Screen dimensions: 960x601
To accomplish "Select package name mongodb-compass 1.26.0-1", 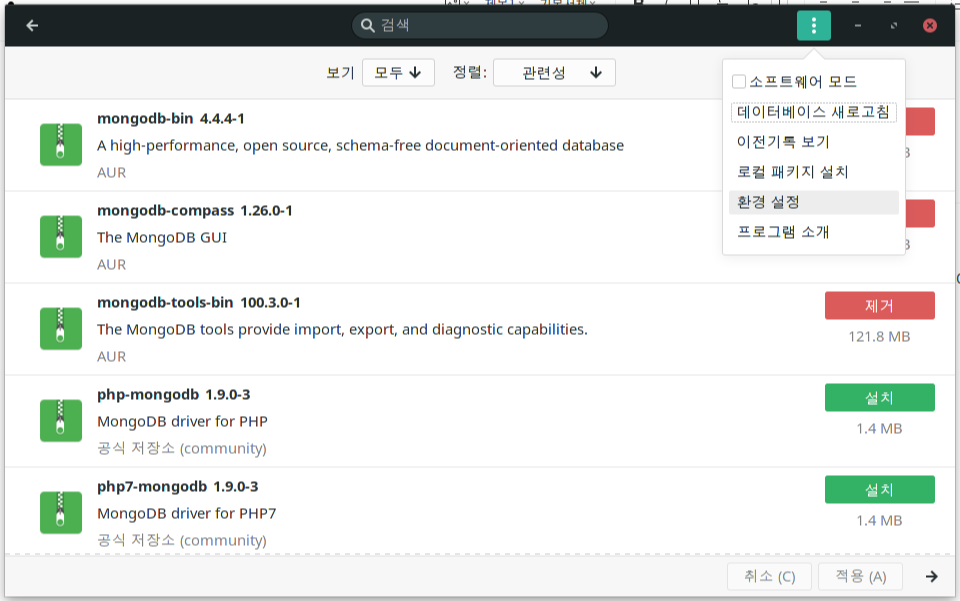I will coord(195,211).
